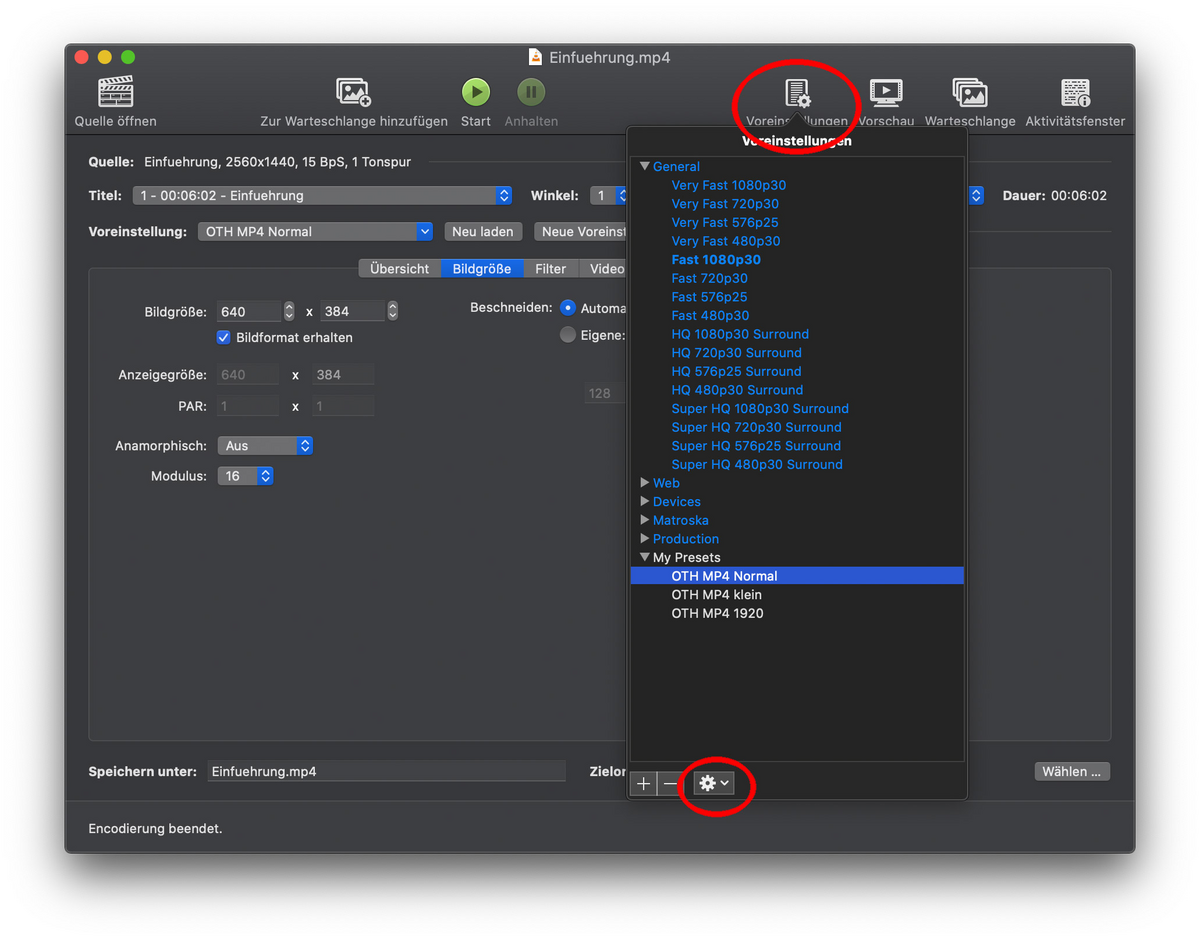Collapse the General presets group

click(x=645, y=167)
